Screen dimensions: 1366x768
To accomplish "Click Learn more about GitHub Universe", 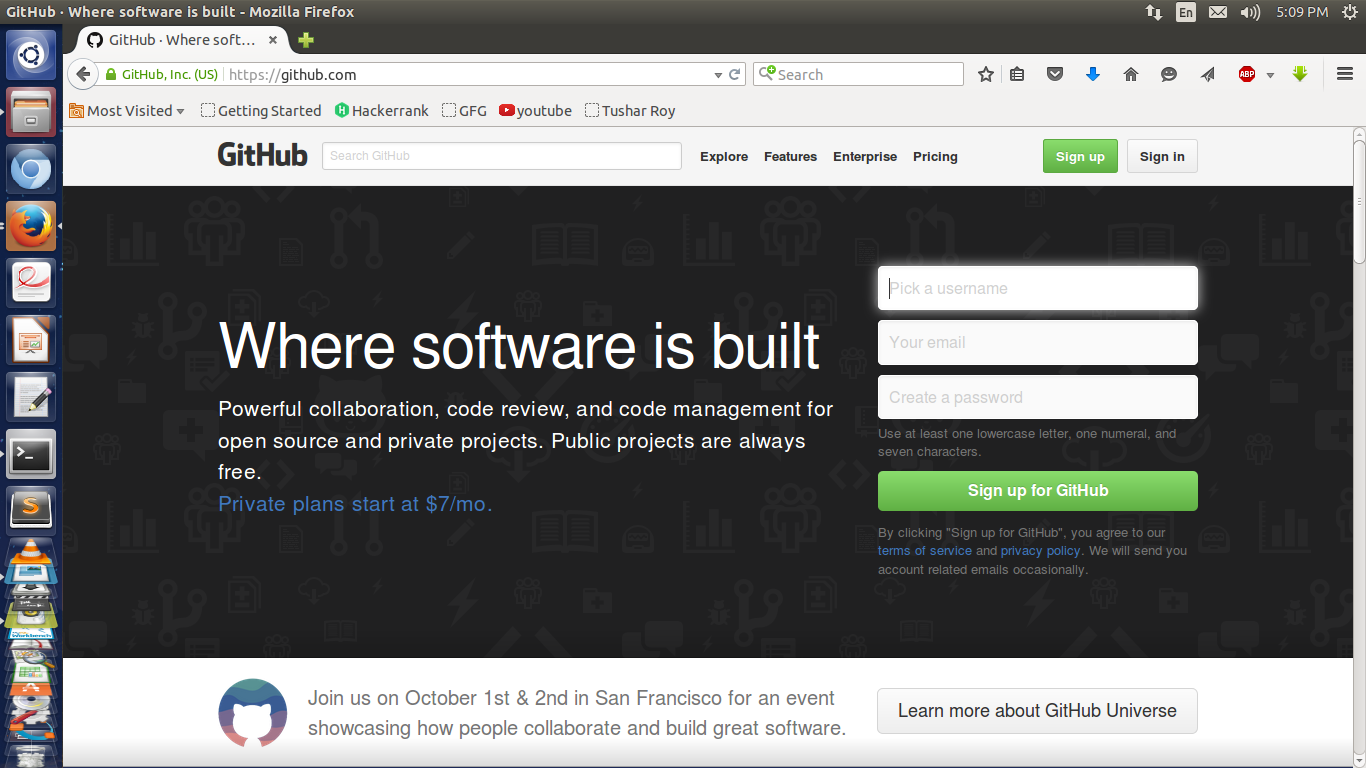I will tap(1037, 711).
